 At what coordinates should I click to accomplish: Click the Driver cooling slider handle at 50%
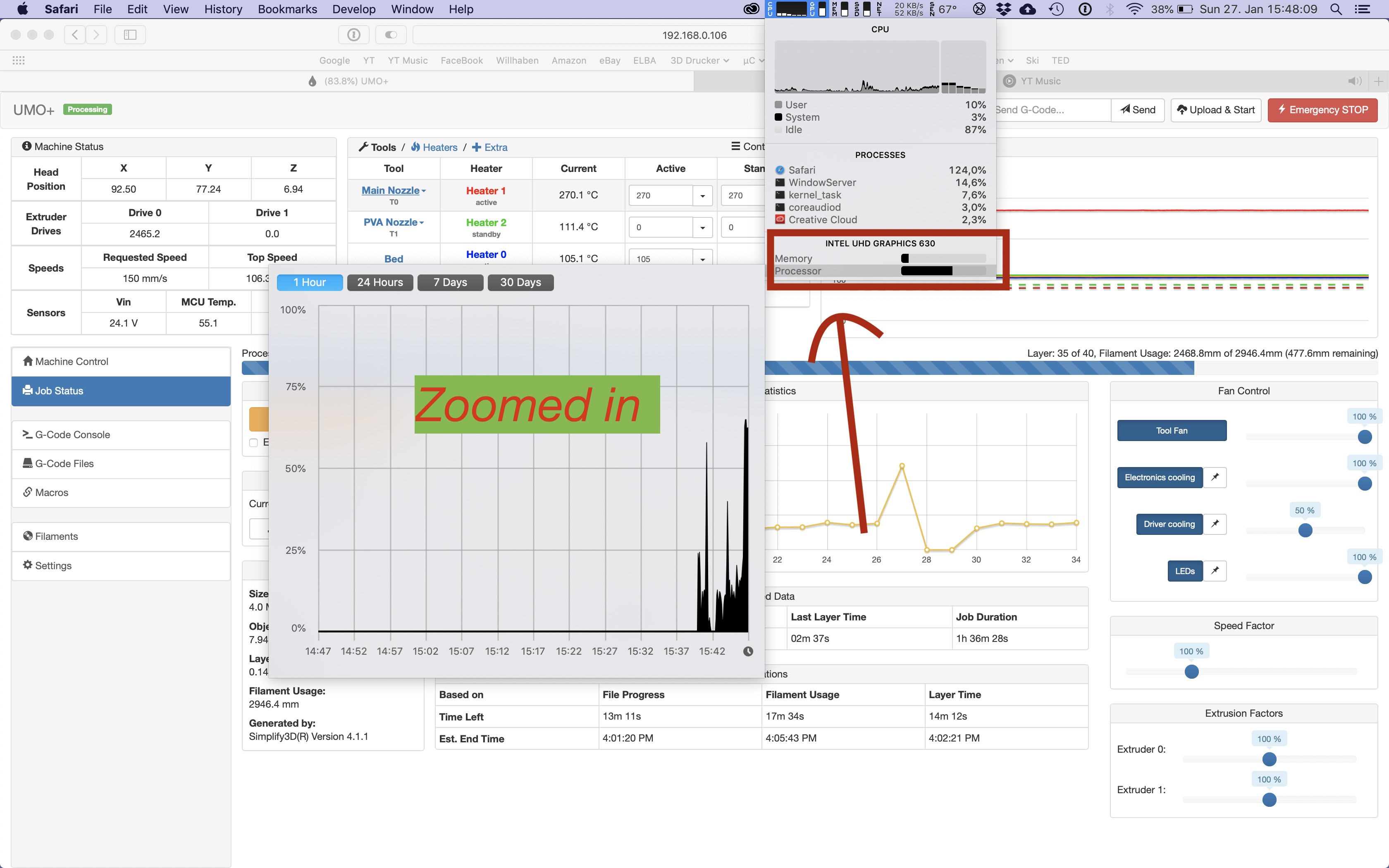(x=1305, y=530)
